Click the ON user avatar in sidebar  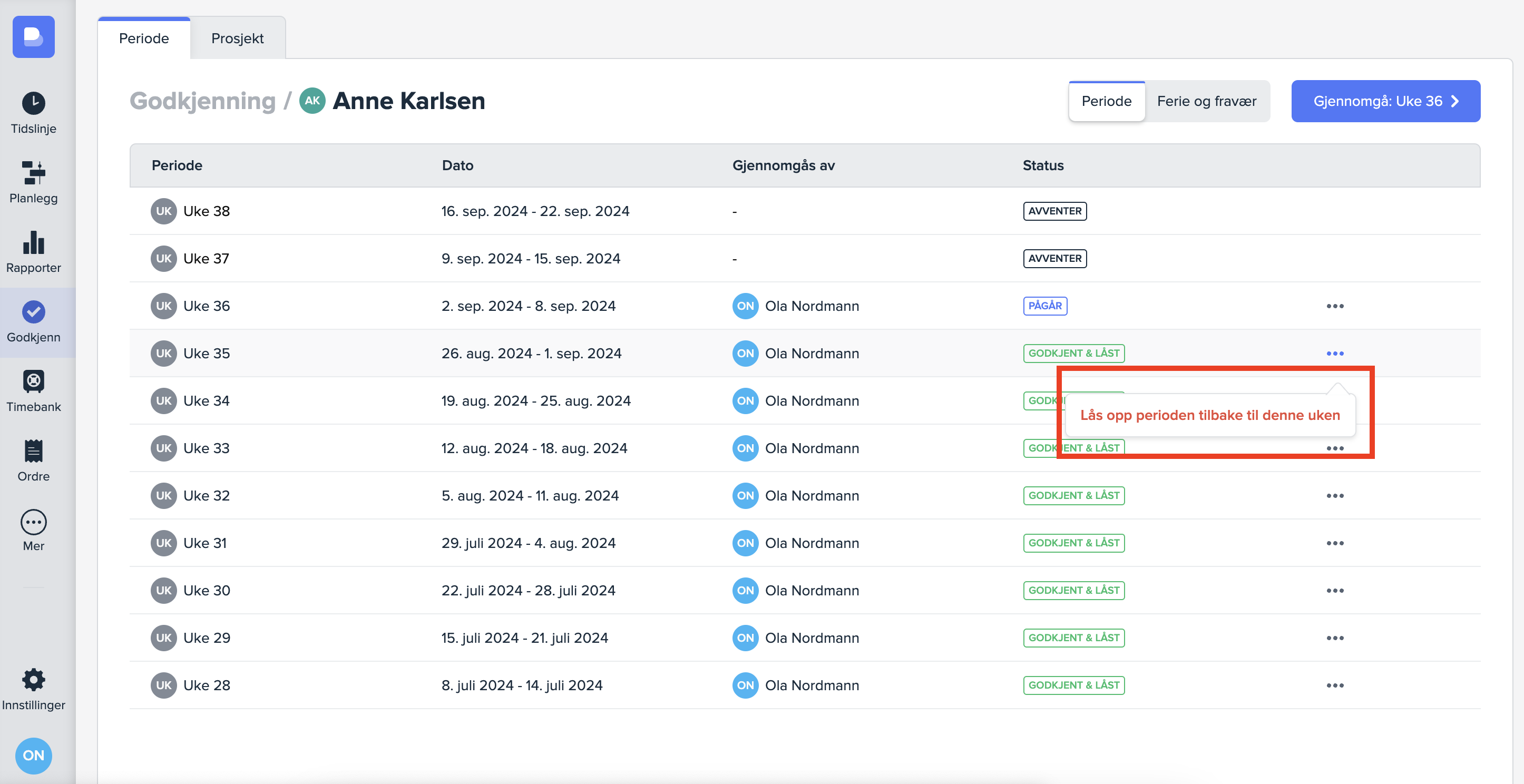click(x=33, y=755)
